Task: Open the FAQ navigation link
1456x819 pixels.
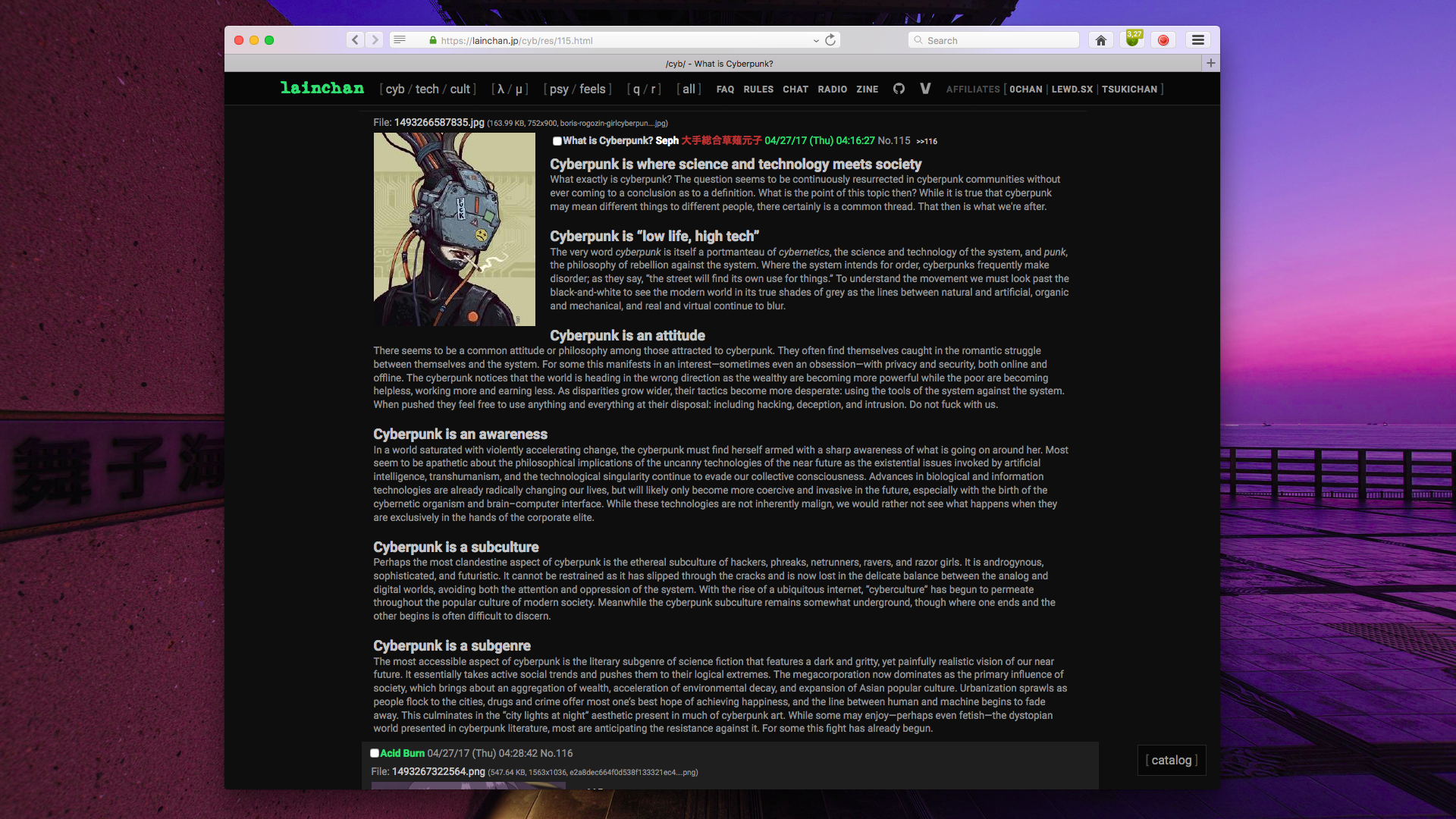Action: [x=725, y=89]
